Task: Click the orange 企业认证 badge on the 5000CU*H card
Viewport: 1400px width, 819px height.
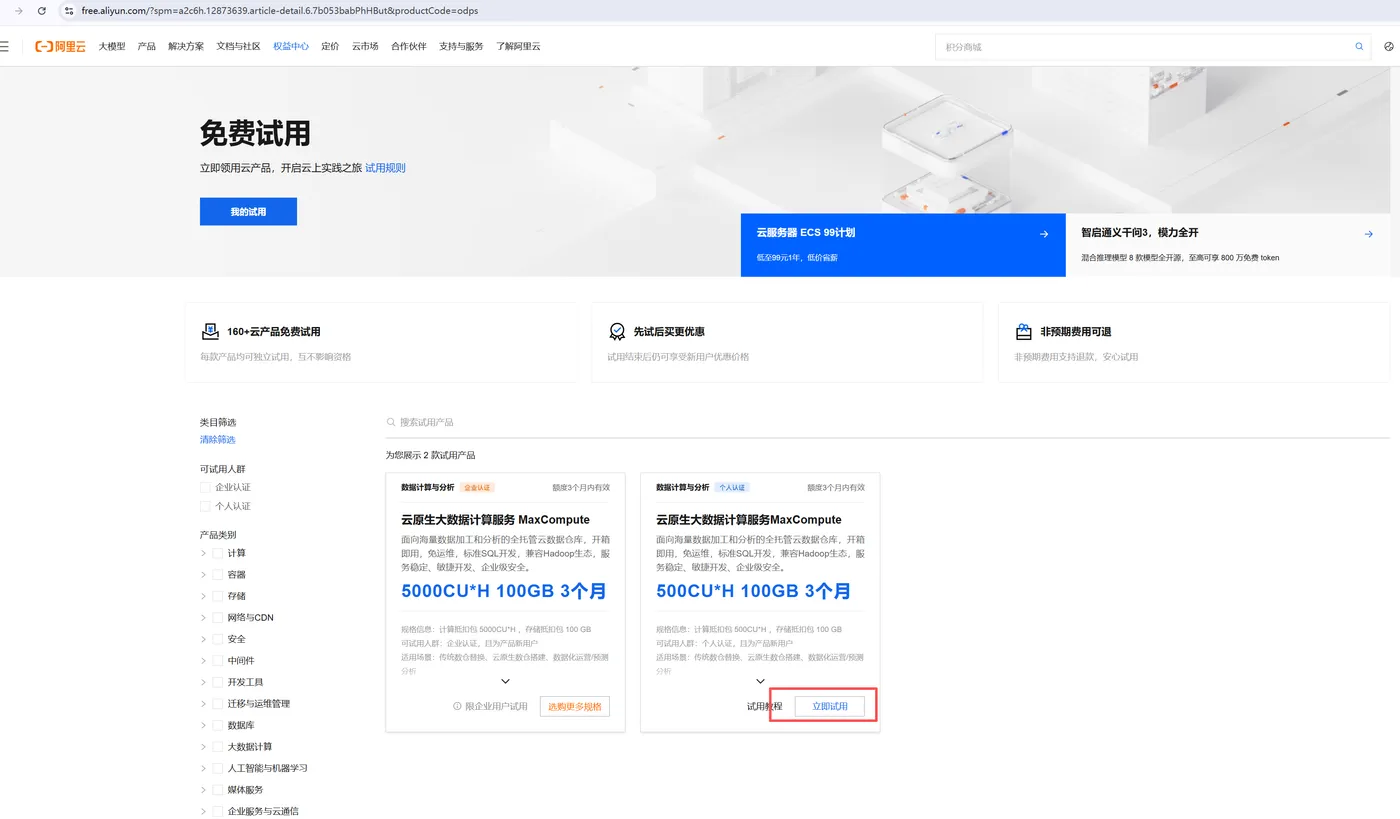Action: 478,488
